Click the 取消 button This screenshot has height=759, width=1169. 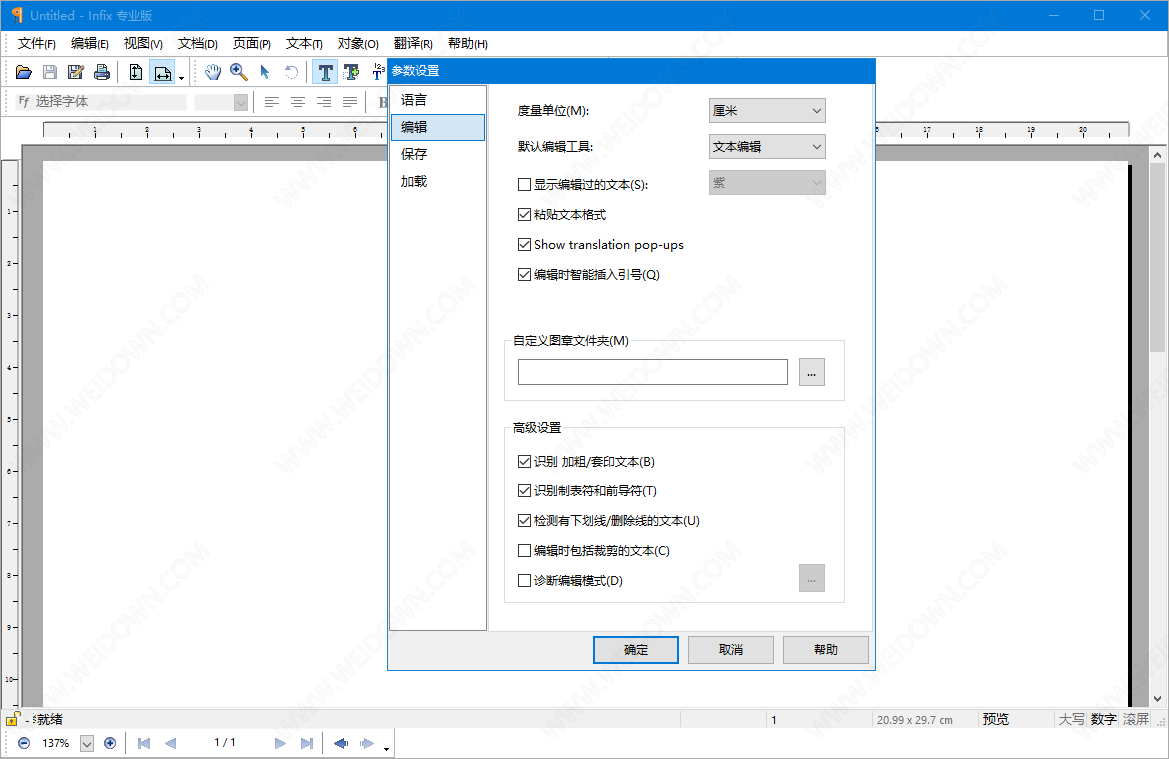click(x=731, y=650)
